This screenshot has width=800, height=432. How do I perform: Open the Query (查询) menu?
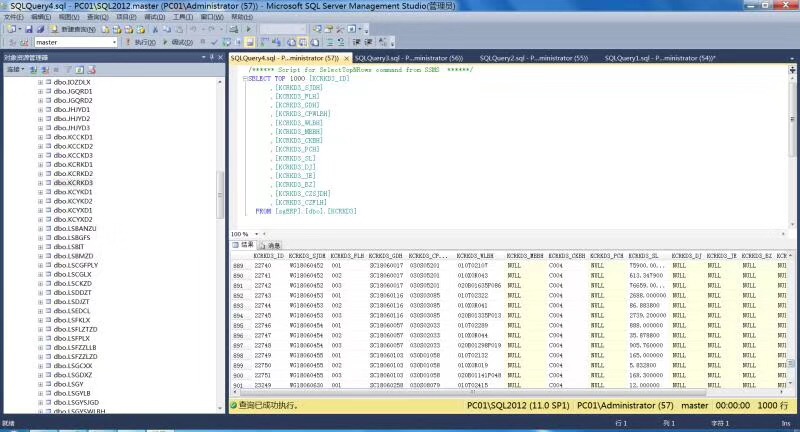click(96, 17)
